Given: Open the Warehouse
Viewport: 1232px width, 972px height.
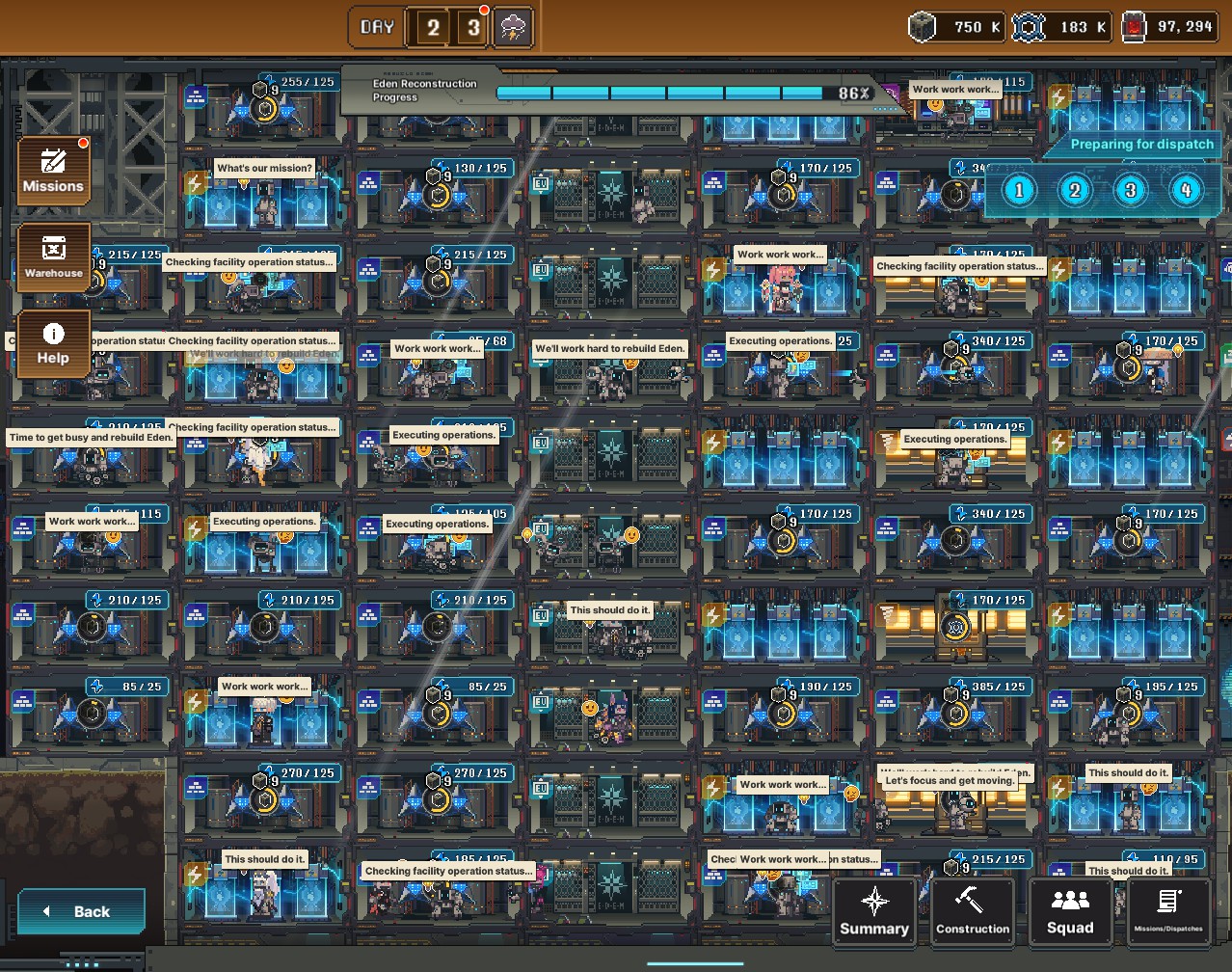Looking at the screenshot, I should [54, 256].
